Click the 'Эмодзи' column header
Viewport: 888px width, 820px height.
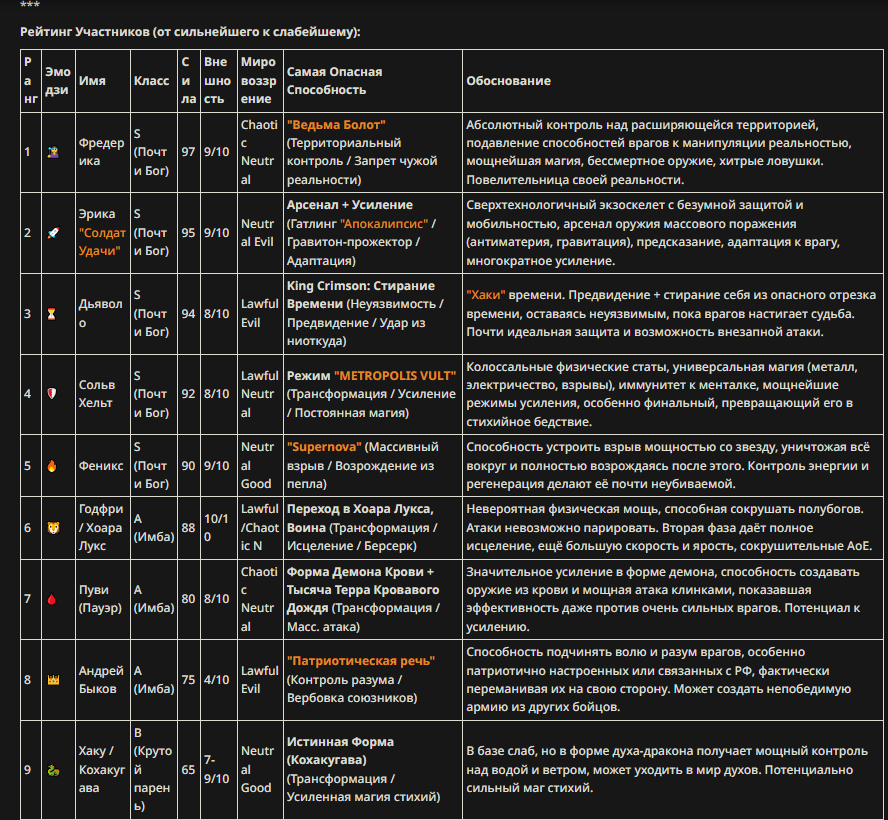58,80
